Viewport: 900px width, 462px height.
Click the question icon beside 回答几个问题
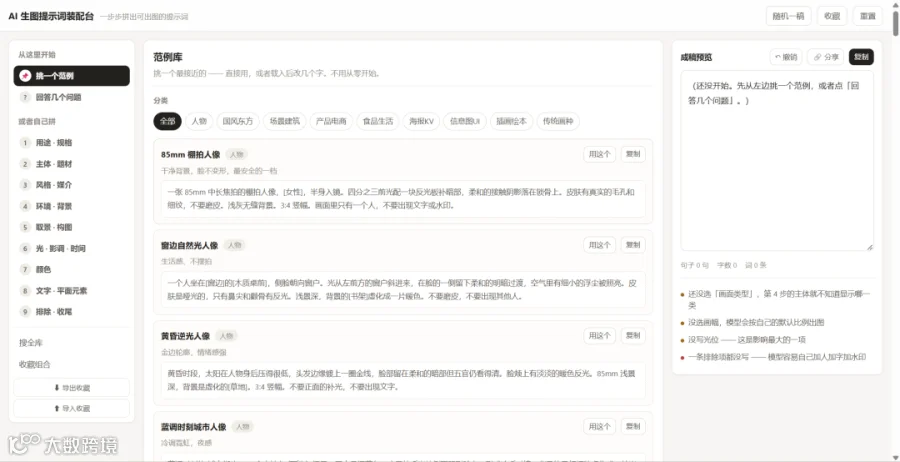(25, 98)
